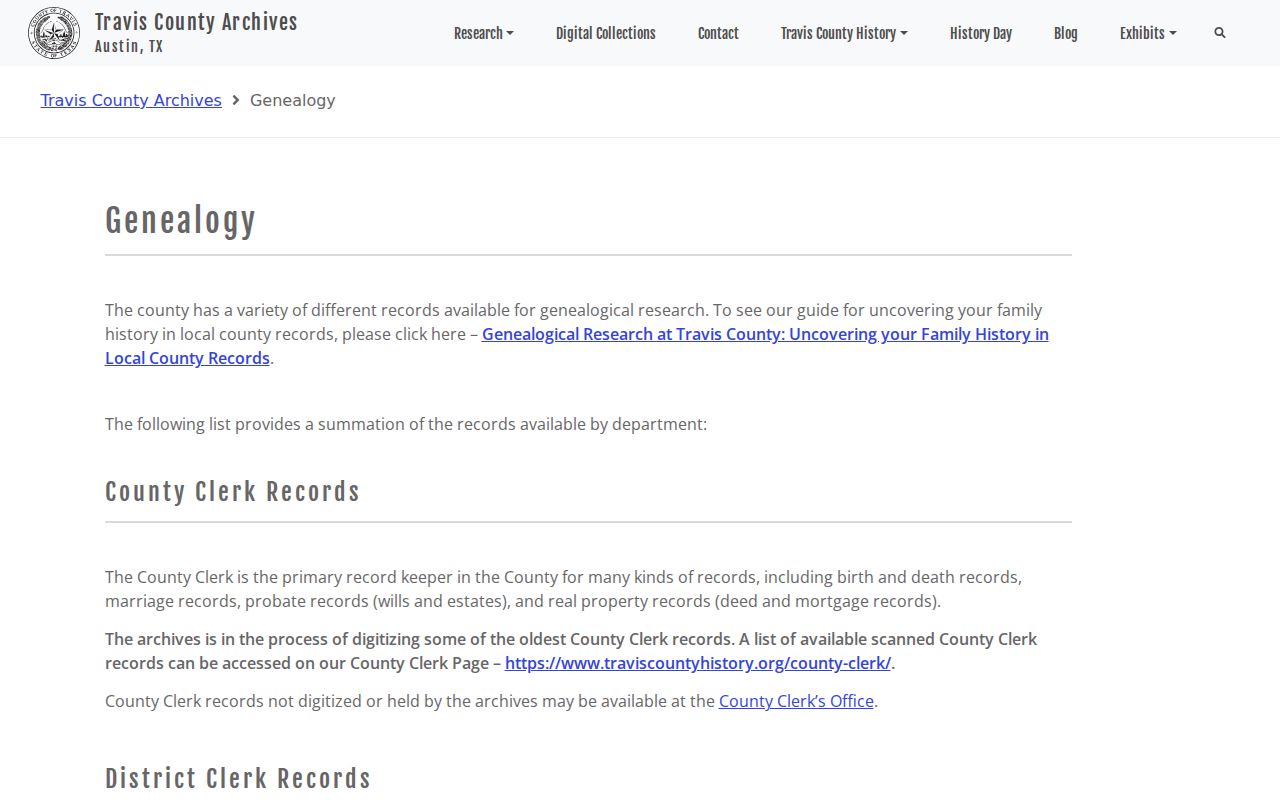Open the History Day page
This screenshot has width=1280, height=800.
[x=981, y=33]
